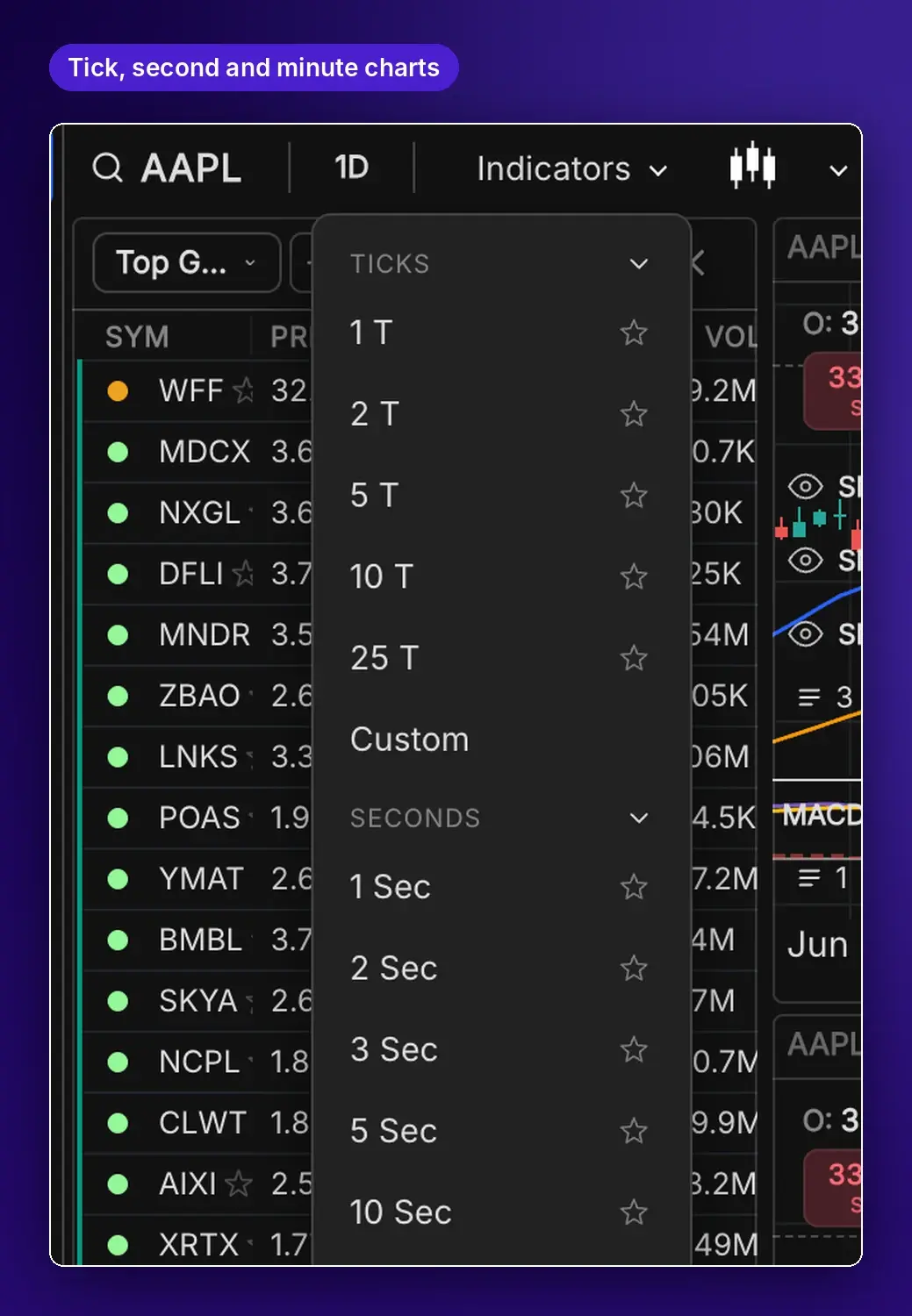Open the candlestick chart type icon
This screenshot has height=1316, width=912.
click(x=752, y=165)
